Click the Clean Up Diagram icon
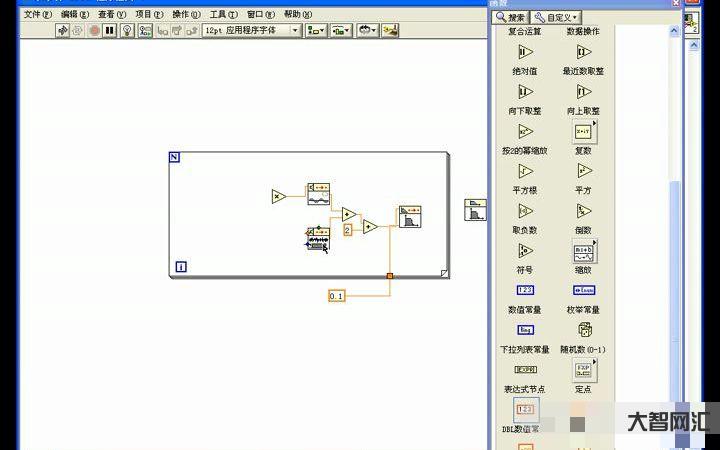The image size is (720, 450). [x=390, y=31]
